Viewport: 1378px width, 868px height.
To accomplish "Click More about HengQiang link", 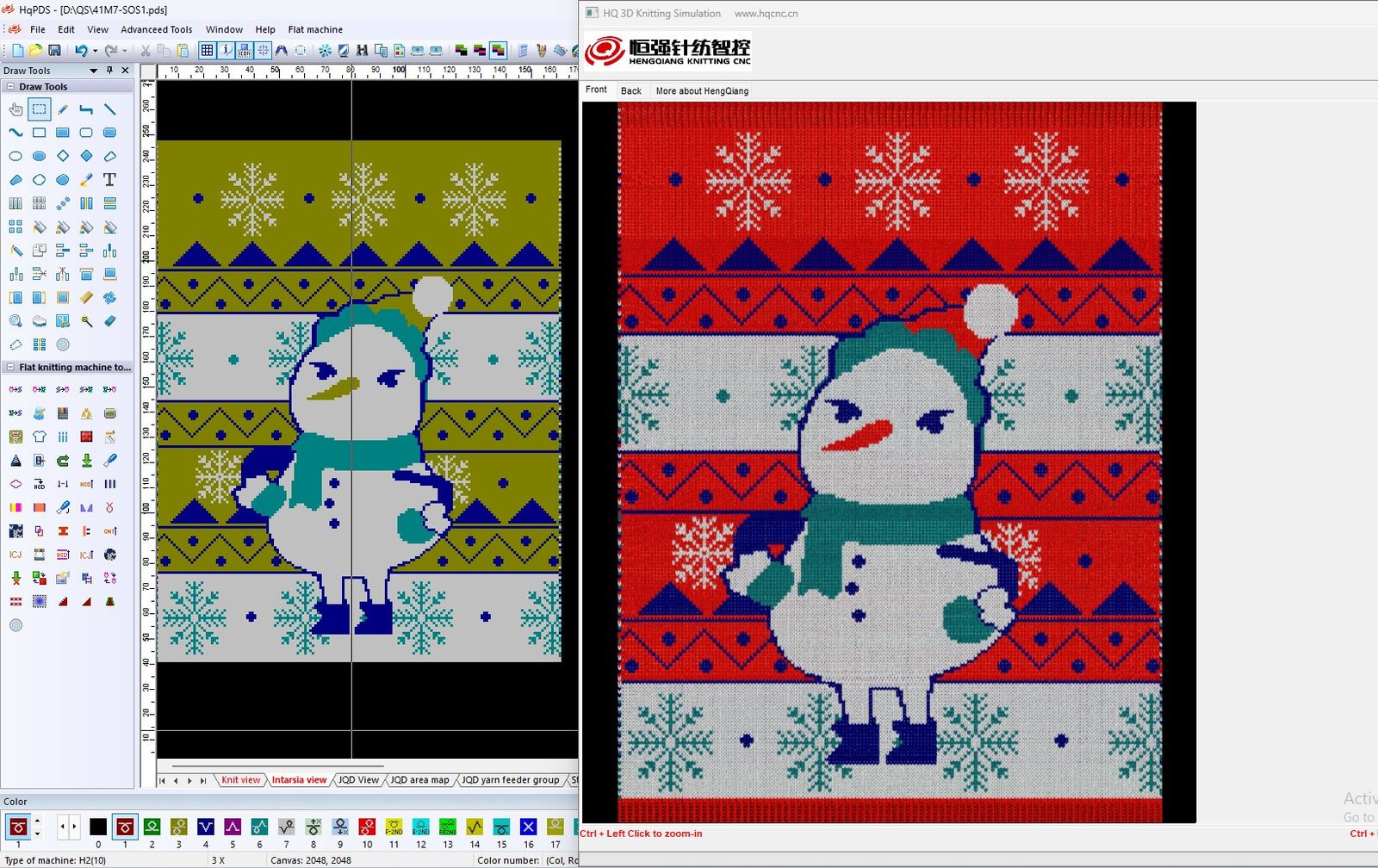I will (x=702, y=90).
